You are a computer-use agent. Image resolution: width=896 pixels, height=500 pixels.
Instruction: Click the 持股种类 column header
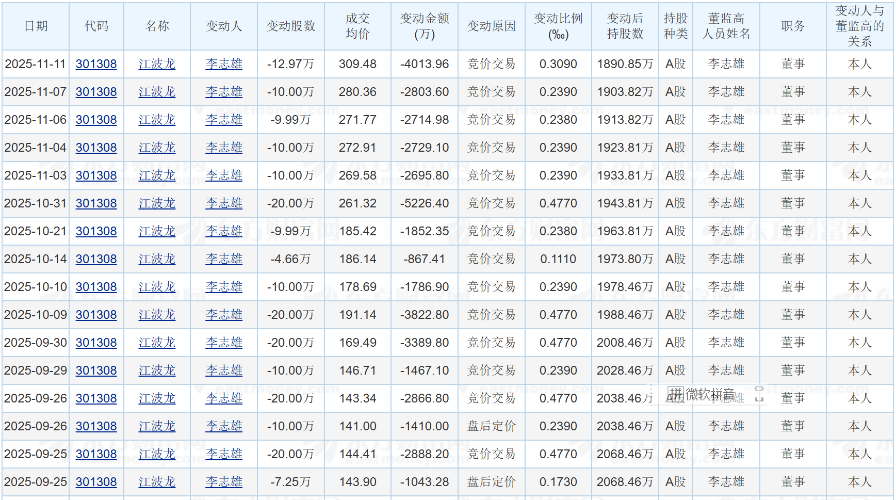pos(675,26)
